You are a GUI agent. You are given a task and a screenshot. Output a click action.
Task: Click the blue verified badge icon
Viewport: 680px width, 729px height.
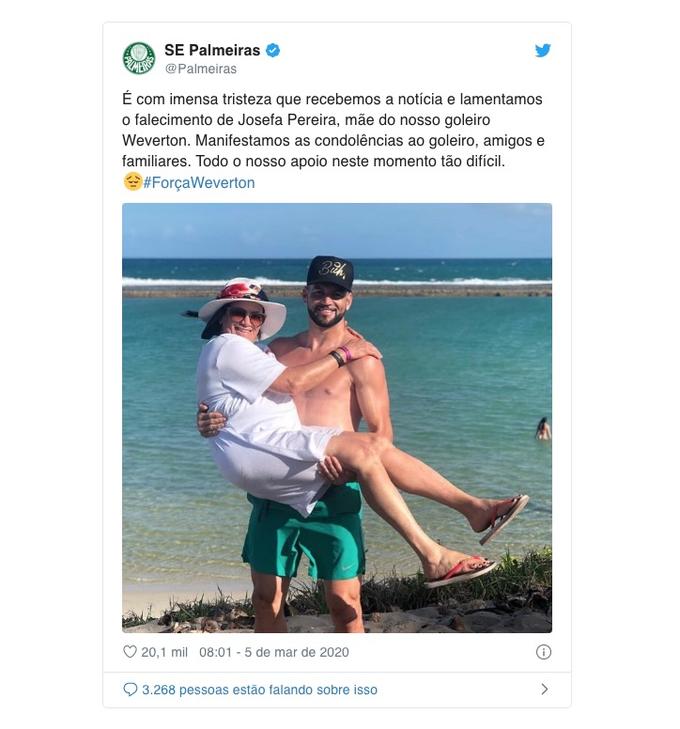273,50
